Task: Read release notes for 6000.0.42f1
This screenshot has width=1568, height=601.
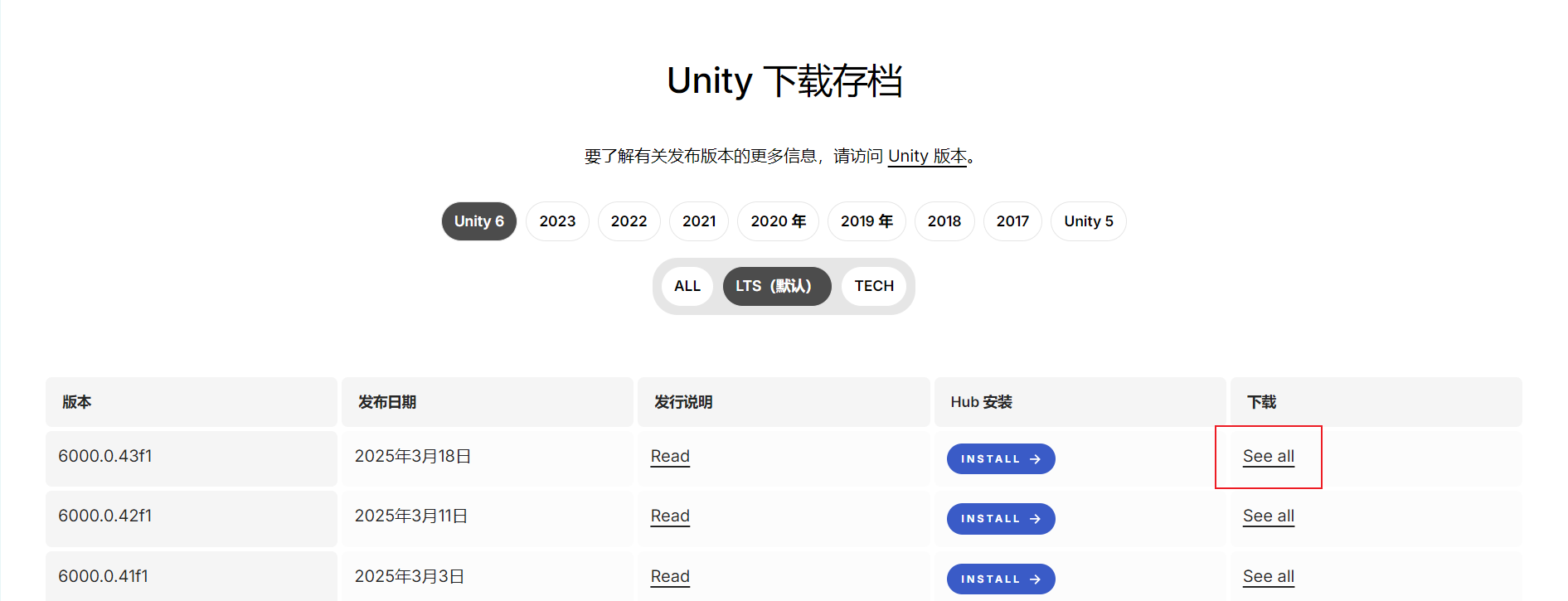Action: coord(670,516)
